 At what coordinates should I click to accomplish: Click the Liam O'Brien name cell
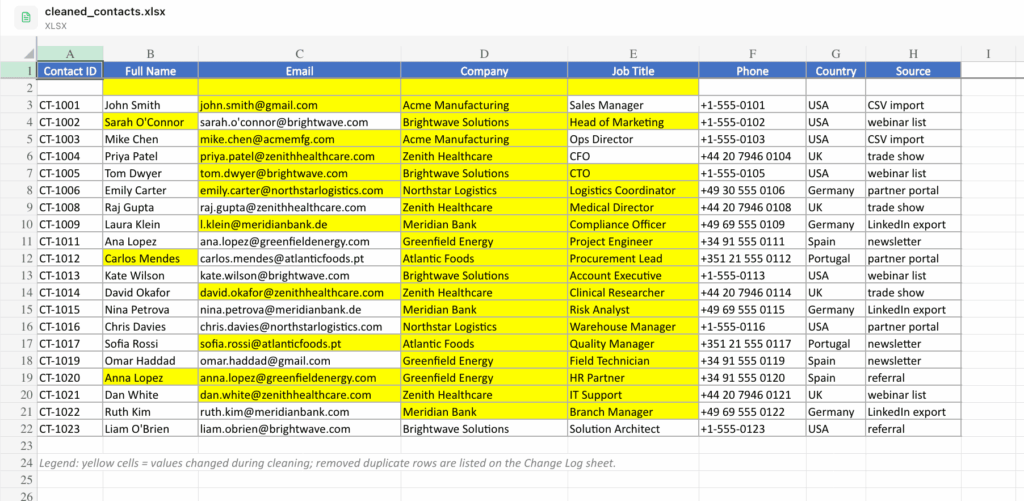151,428
